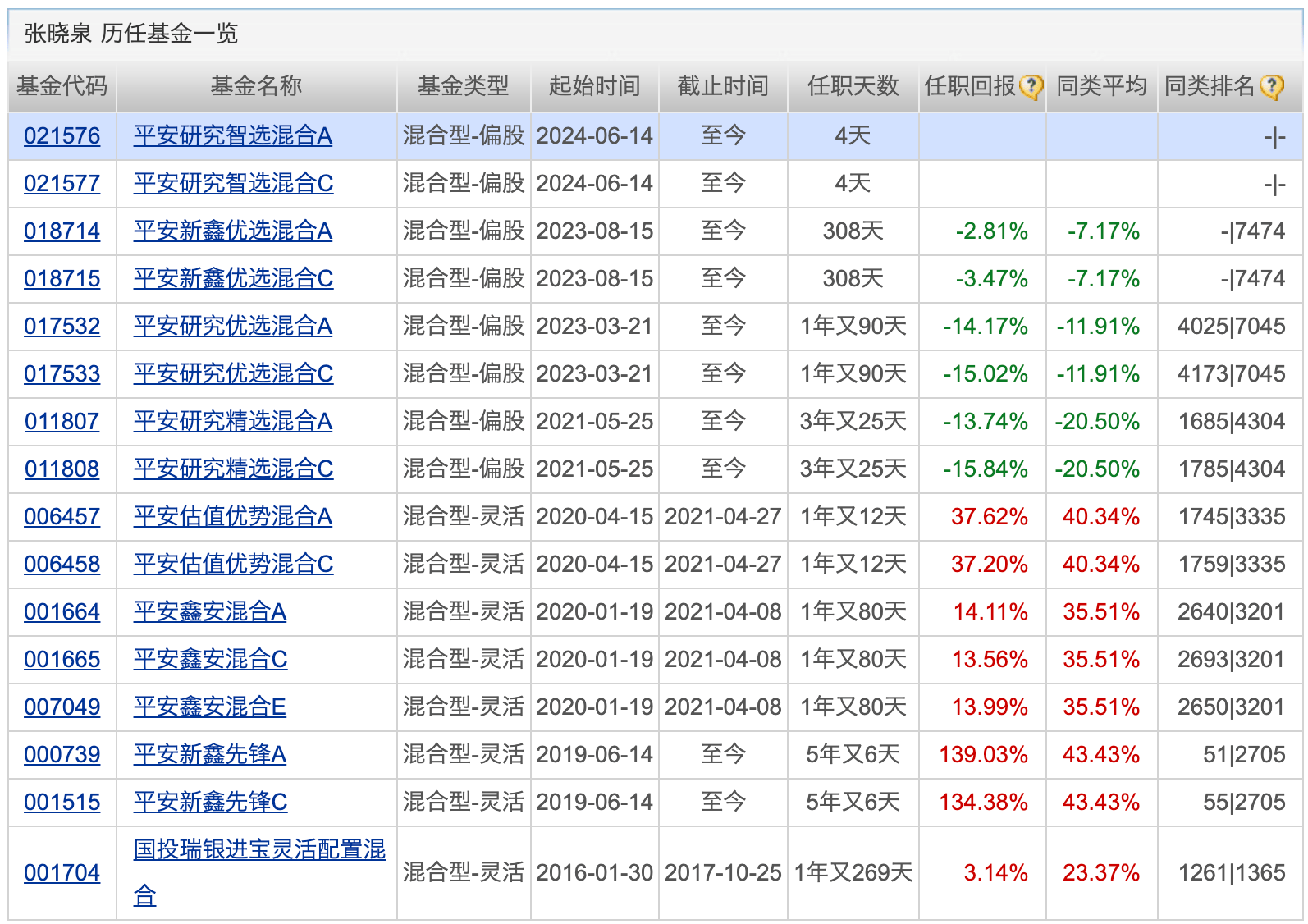The image size is (1308, 924).
Task: Click the 基金代码 column header
Action: (x=62, y=86)
